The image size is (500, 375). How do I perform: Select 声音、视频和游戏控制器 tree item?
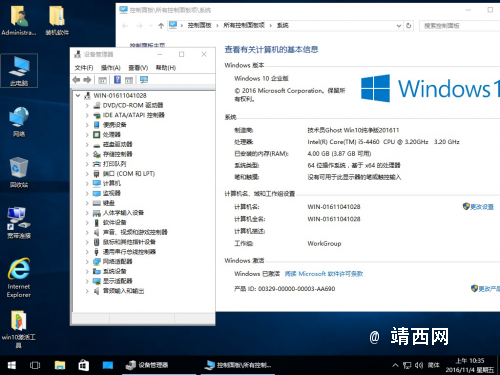click(x=135, y=232)
